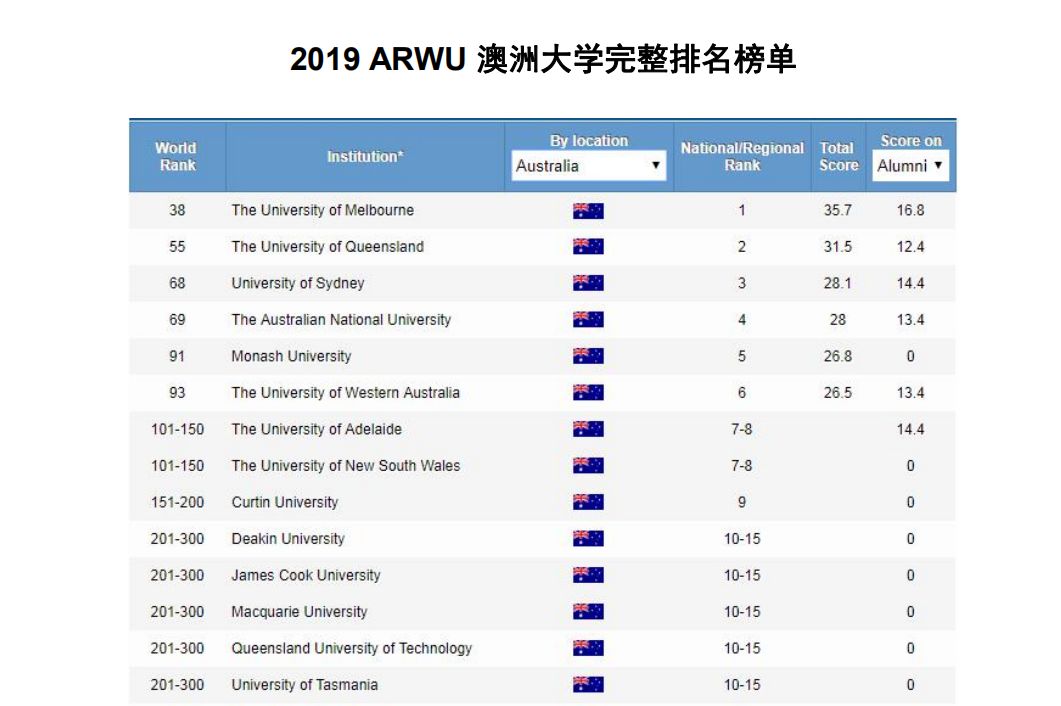Click the flag icon in Monash University row
The height and width of the screenshot is (706, 1061).
pyautogui.click(x=588, y=357)
